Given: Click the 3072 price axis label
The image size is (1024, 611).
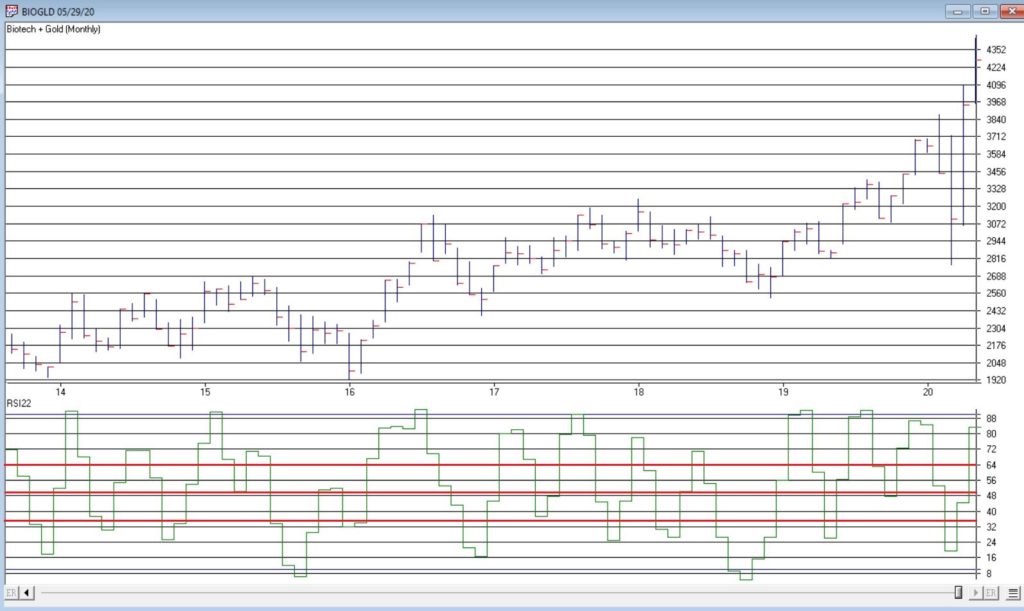Looking at the screenshot, I should pos(996,224).
